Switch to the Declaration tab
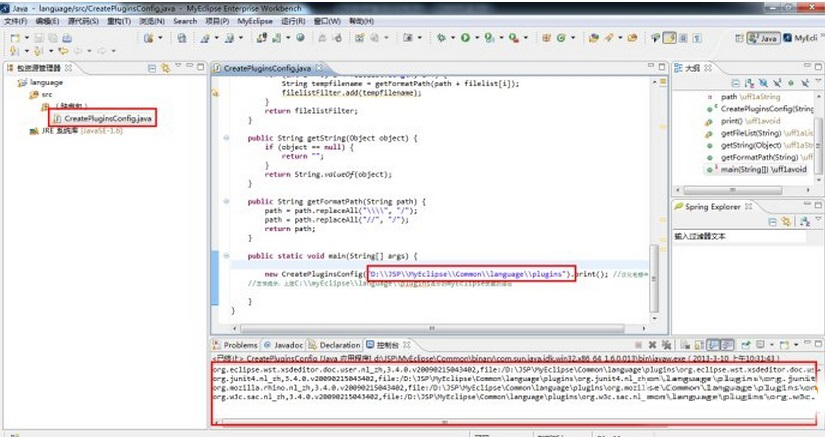The height and width of the screenshot is (437, 825). click(335, 345)
